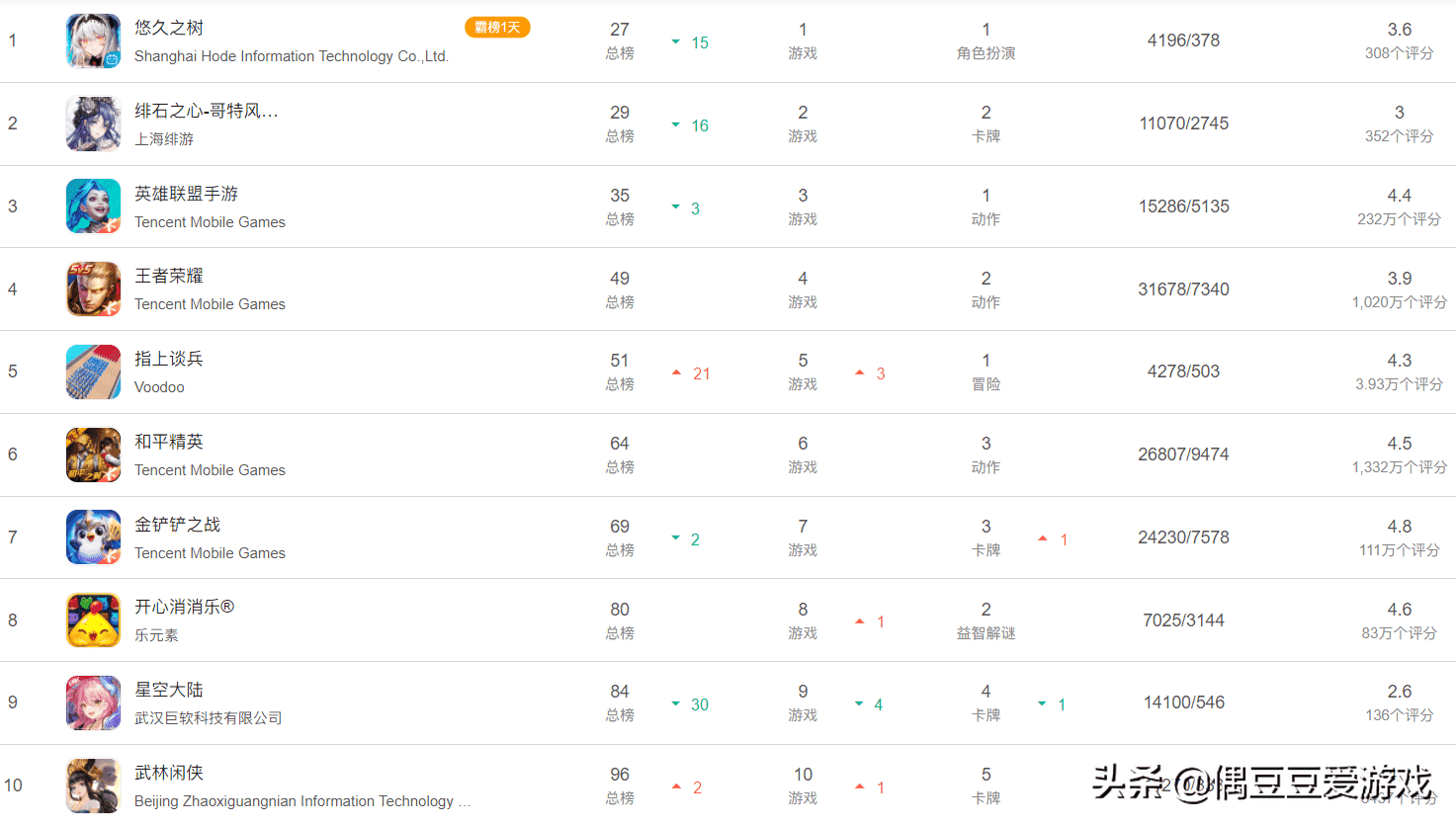Image resolution: width=1456 pixels, height=825 pixels.
Task: Click the down 15 rank change
Action: pyautogui.click(x=690, y=42)
